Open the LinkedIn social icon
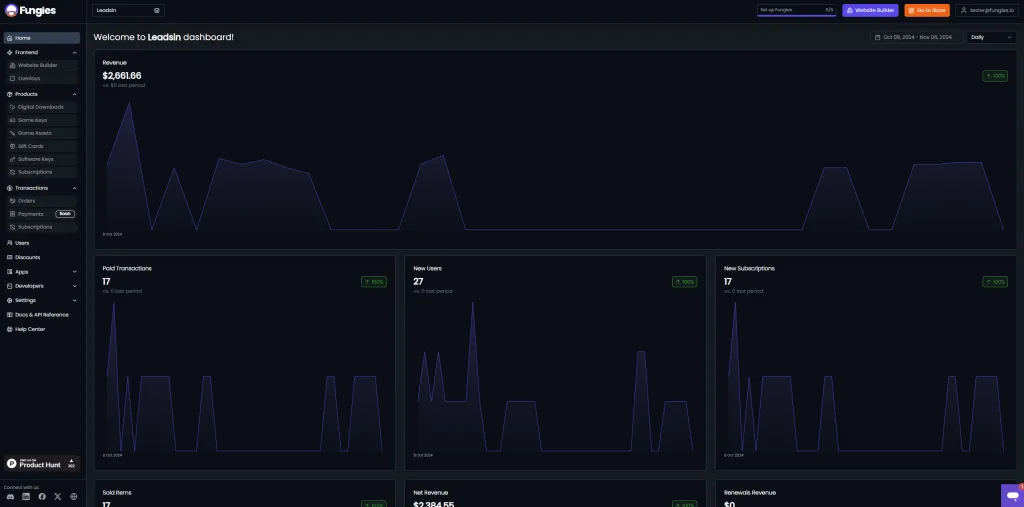Screen dimensions: 1024x507 pyautogui.click(x=26, y=497)
